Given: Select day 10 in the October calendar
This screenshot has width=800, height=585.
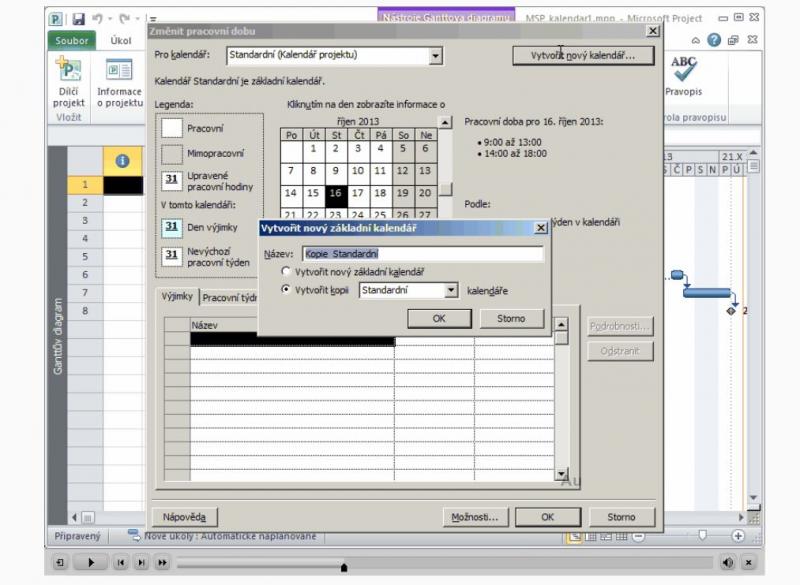Looking at the screenshot, I should pos(357,171).
